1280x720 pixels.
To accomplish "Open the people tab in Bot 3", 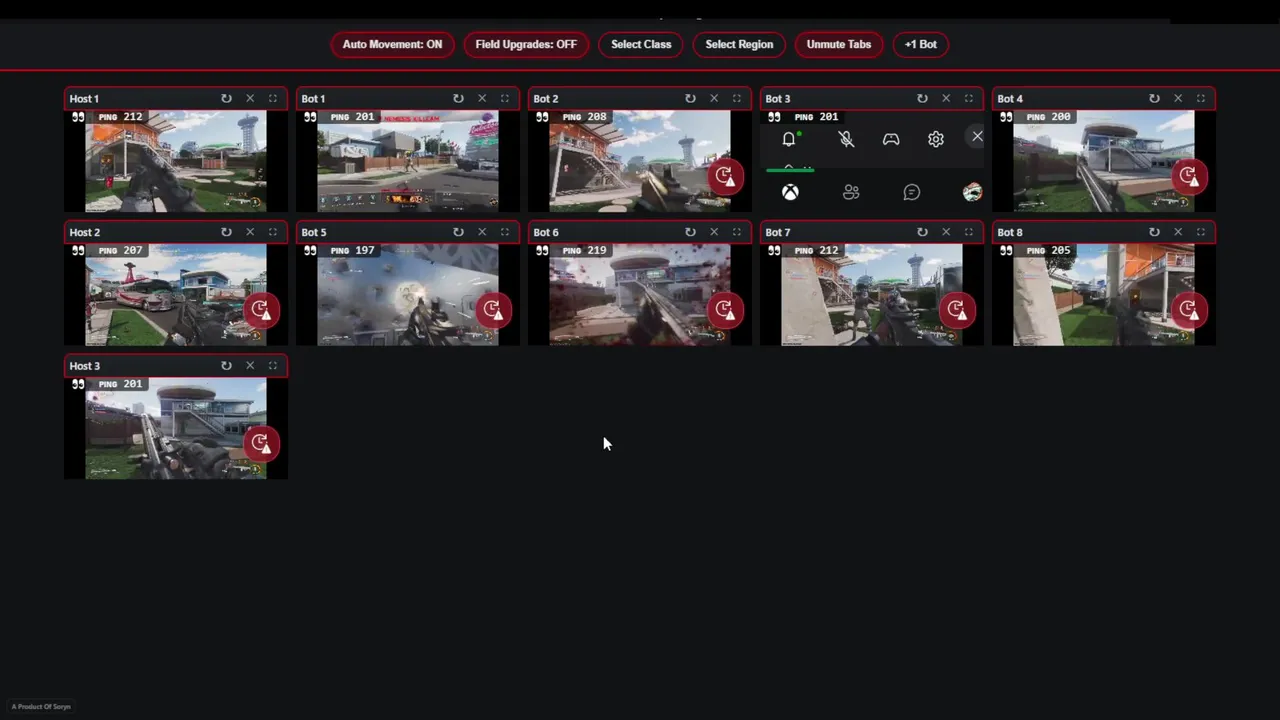I will 851,192.
